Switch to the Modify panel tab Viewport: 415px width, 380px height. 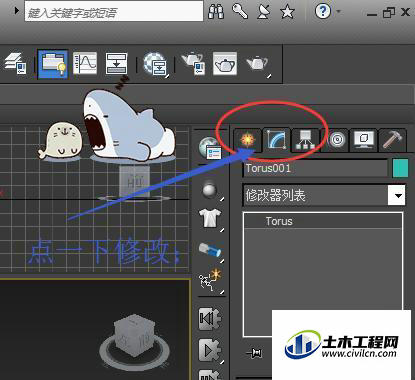[276, 140]
